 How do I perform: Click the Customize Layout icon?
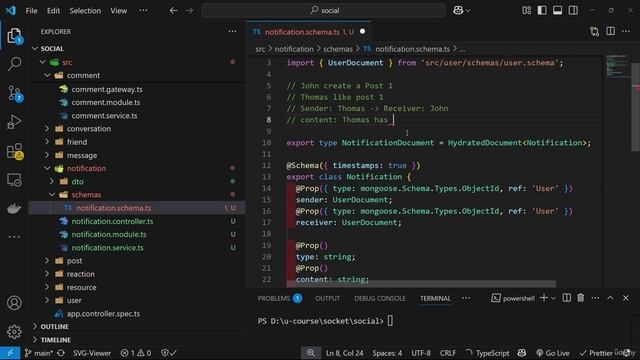coord(527,11)
